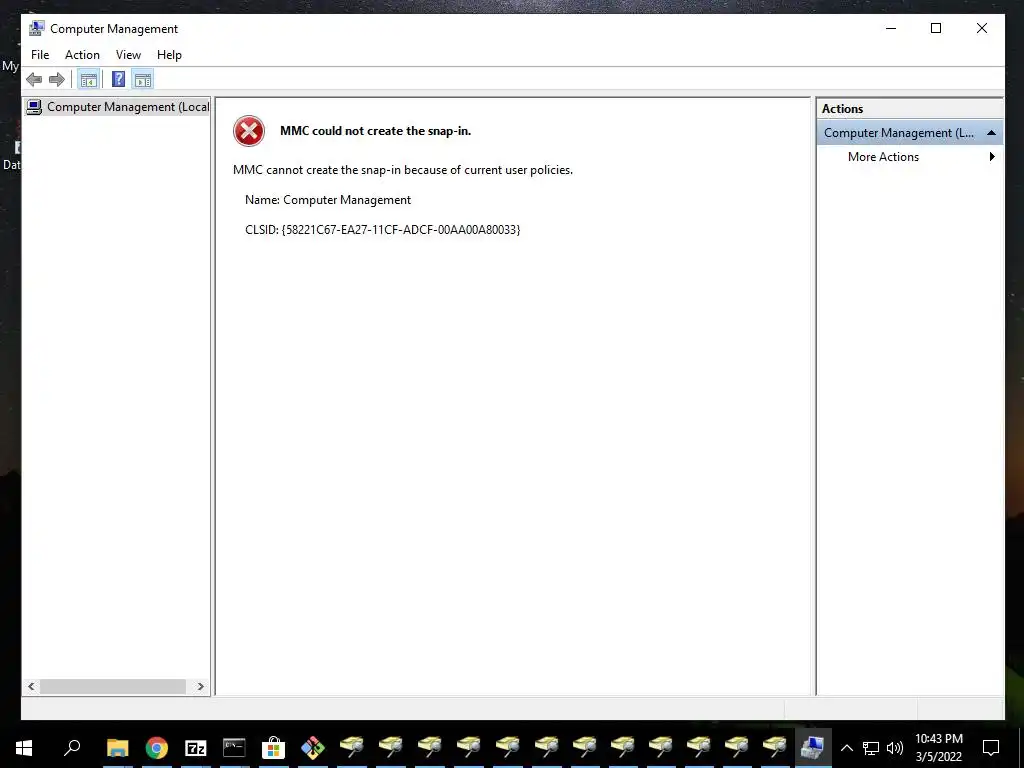The image size is (1024, 768).
Task: Maximize the Computer Management window
Action: pyautogui.click(x=936, y=28)
